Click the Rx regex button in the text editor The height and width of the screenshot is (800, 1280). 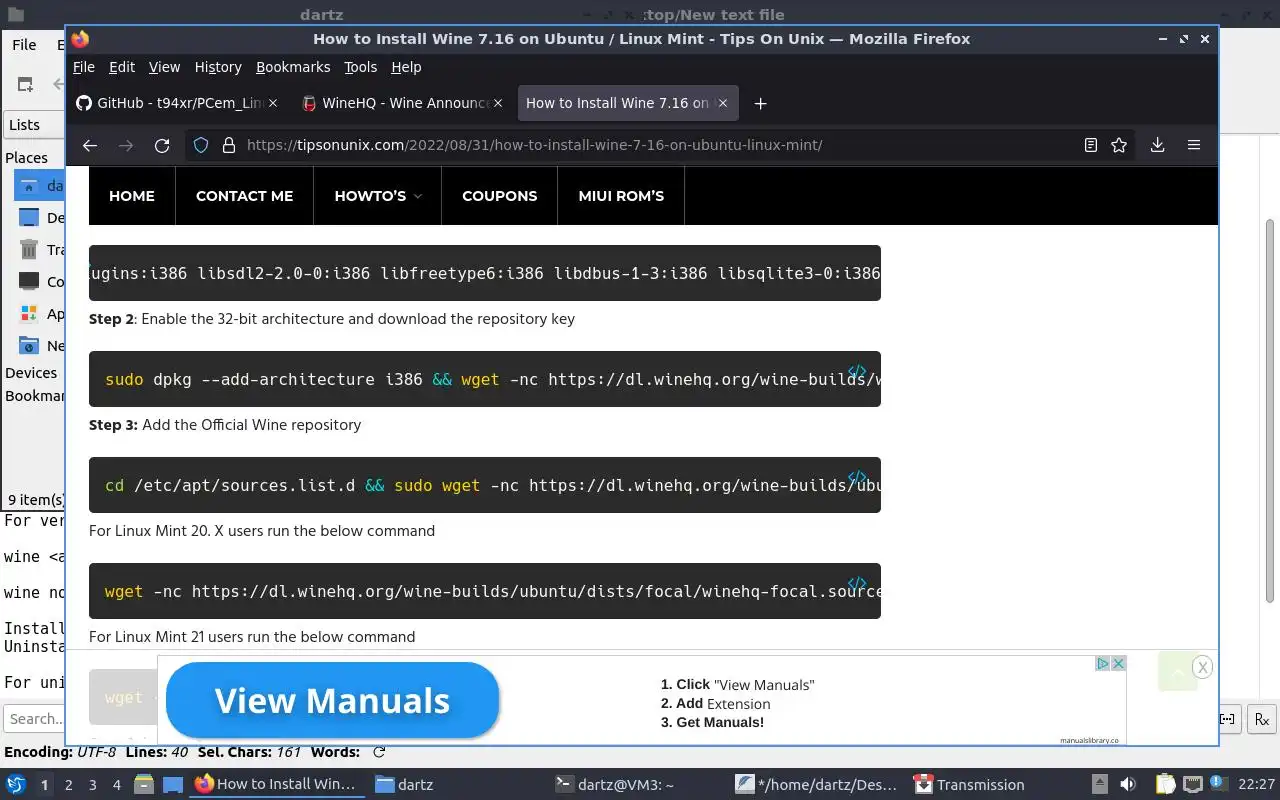(1262, 718)
